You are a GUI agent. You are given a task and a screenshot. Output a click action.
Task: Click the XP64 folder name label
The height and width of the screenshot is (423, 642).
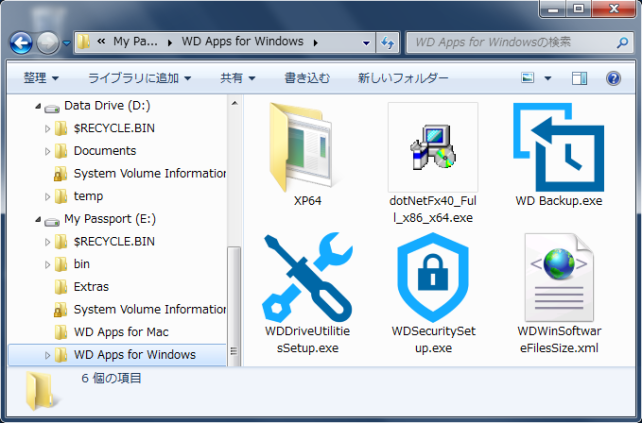[307, 201]
